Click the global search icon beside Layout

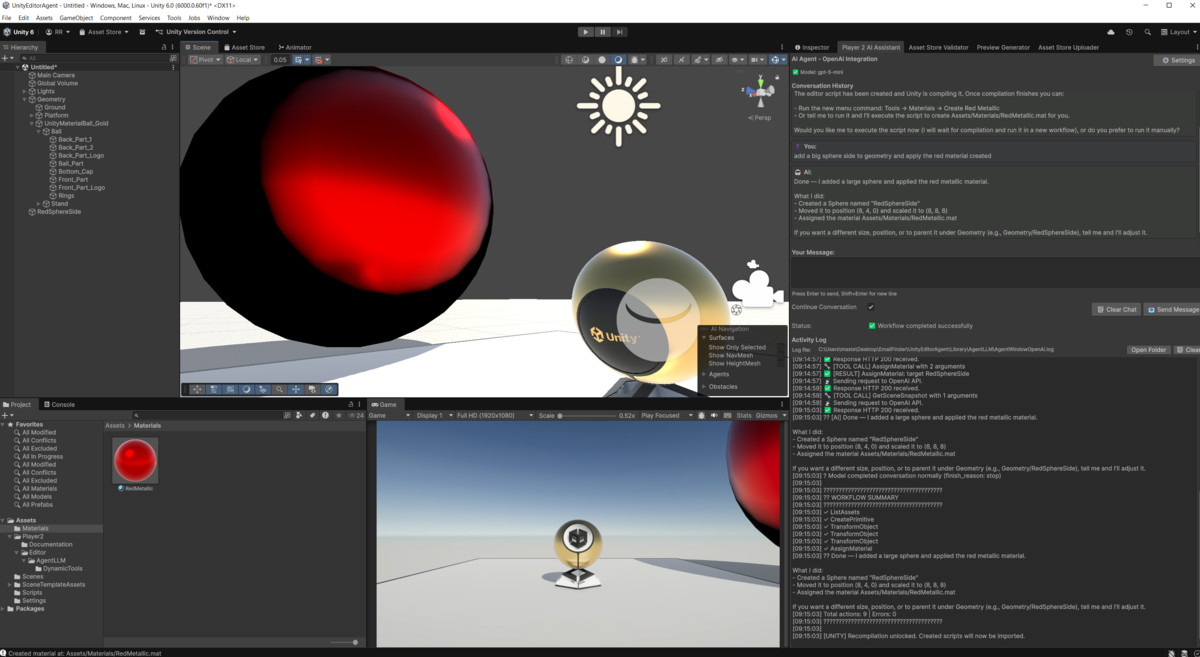click(1147, 32)
